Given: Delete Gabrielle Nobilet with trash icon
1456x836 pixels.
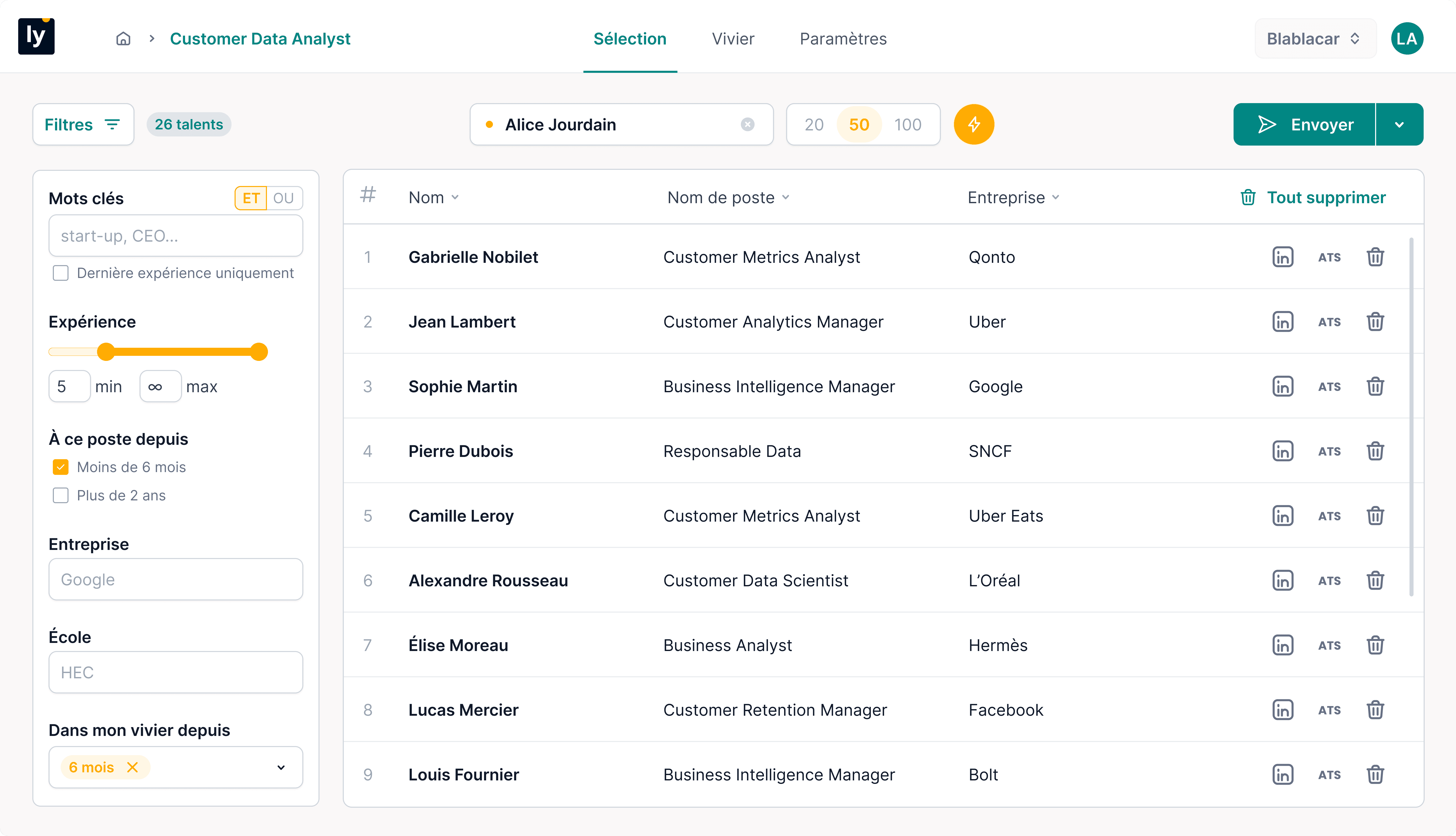Looking at the screenshot, I should point(1375,257).
